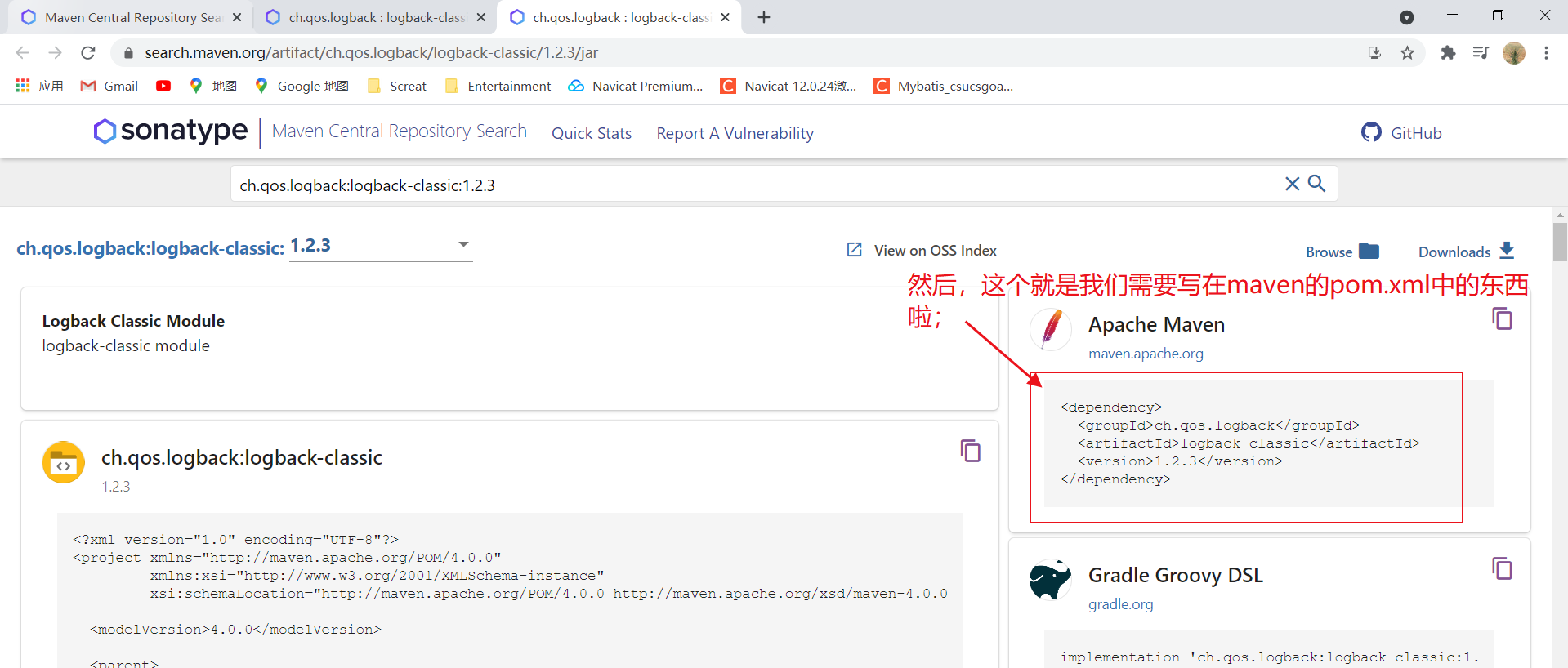Open the 地图 bookmark
Viewport: 1568px width, 668px height.
pos(212,86)
